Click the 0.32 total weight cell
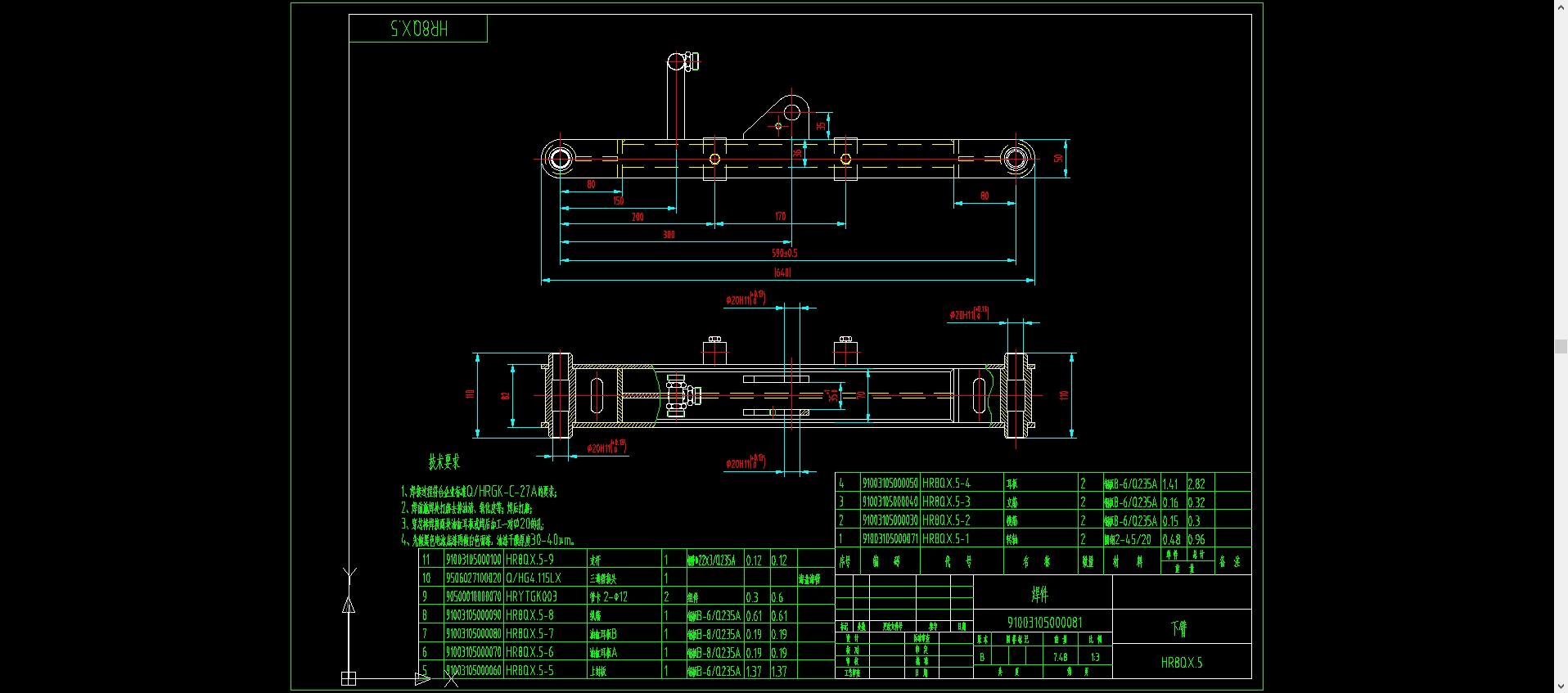The height and width of the screenshot is (693, 1568). pyautogui.click(x=1196, y=503)
